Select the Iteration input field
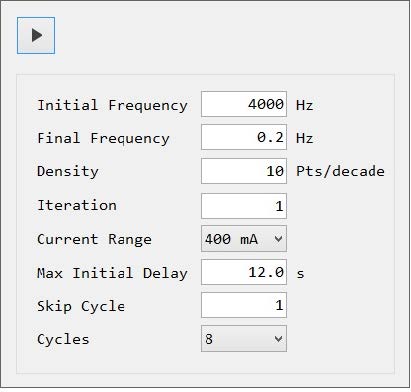 coord(244,206)
